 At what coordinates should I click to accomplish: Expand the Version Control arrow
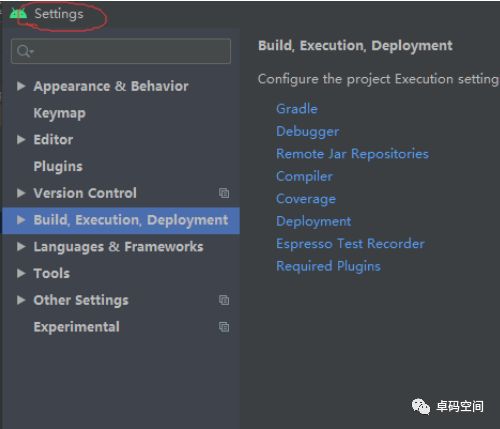[21, 193]
